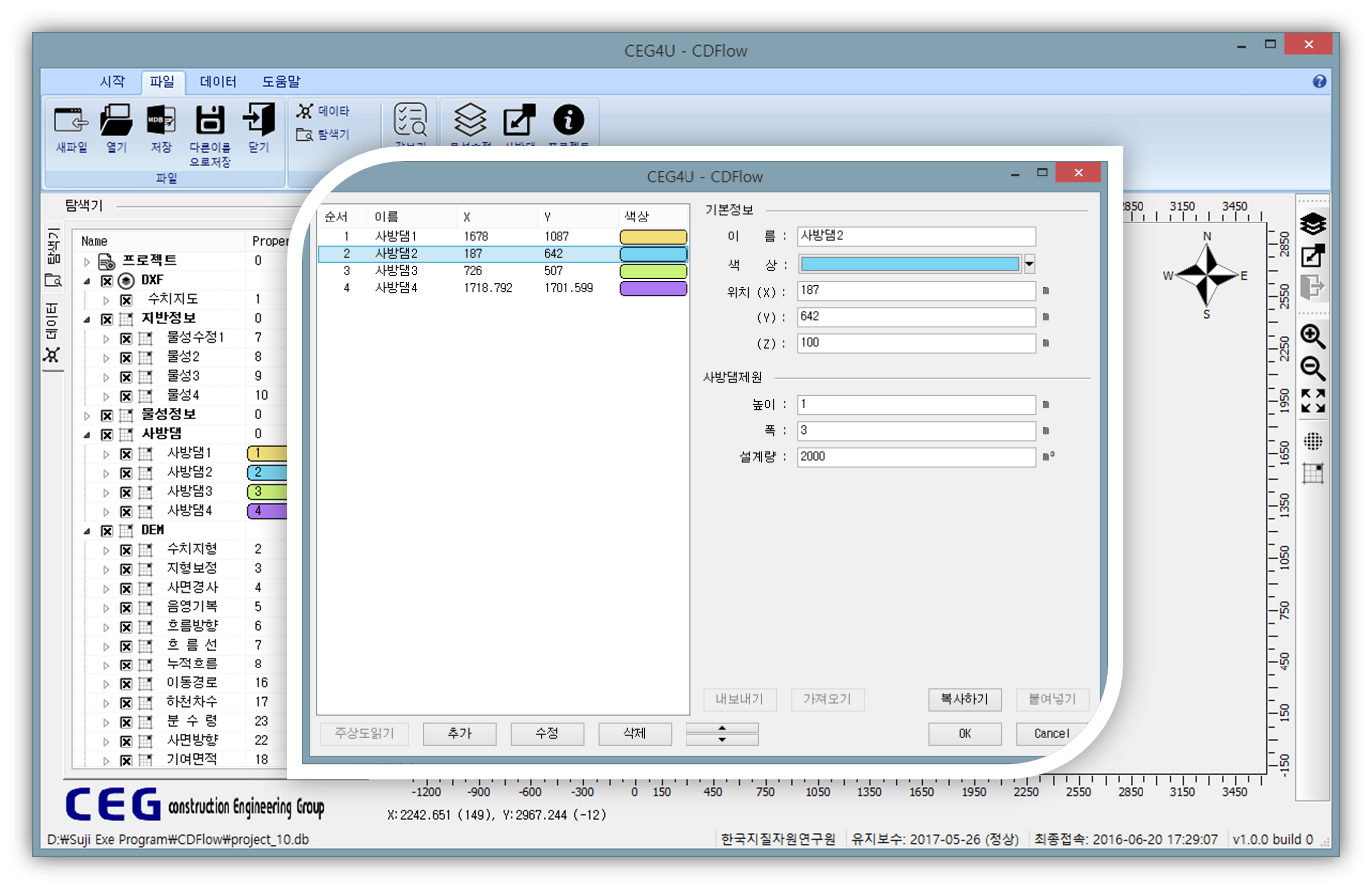Toggle the 물성수정1 checkbox
This screenshot has height=889, width=1372.
pos(126,339)
